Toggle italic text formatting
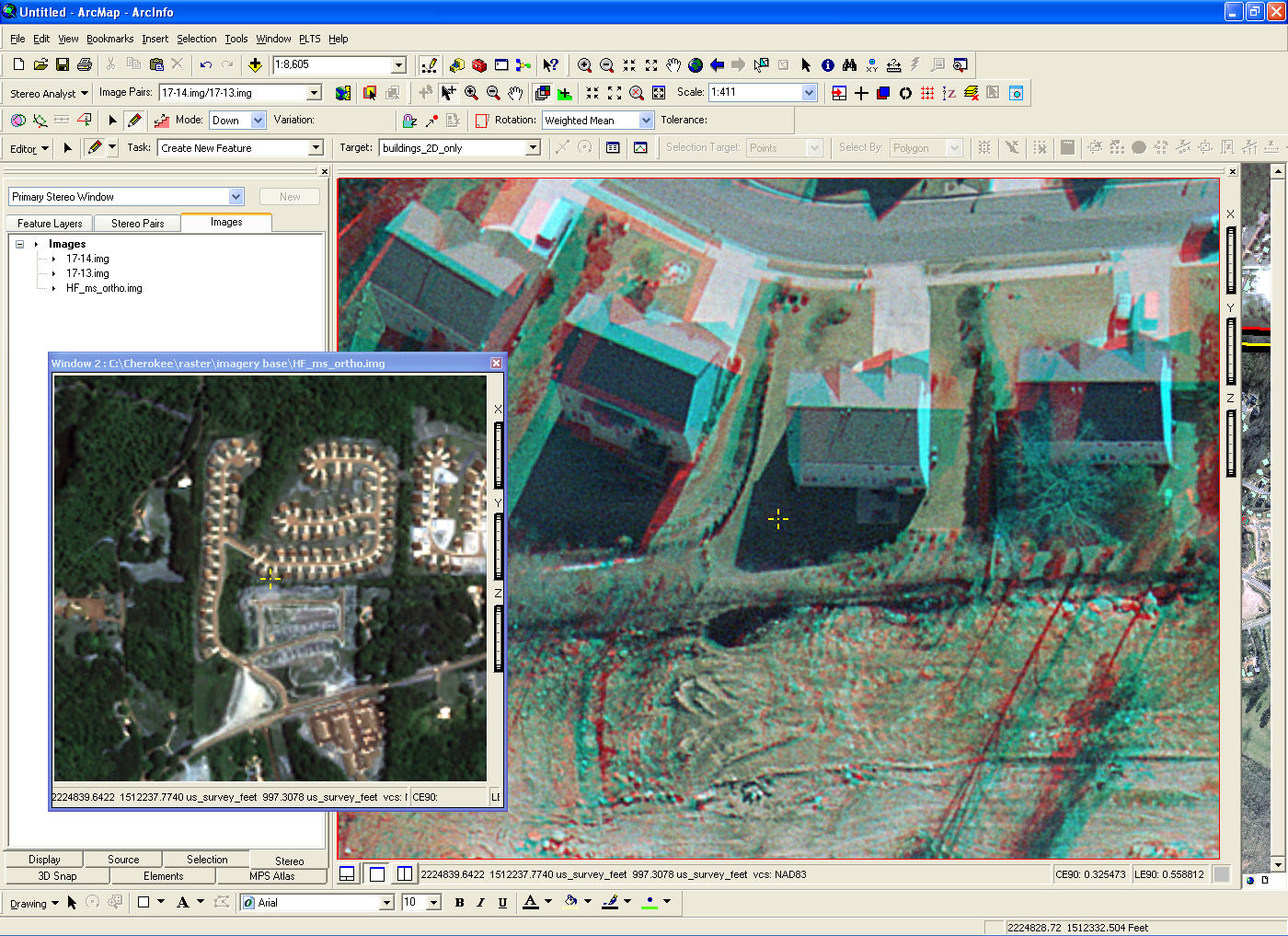 click(x=480, y=903)
